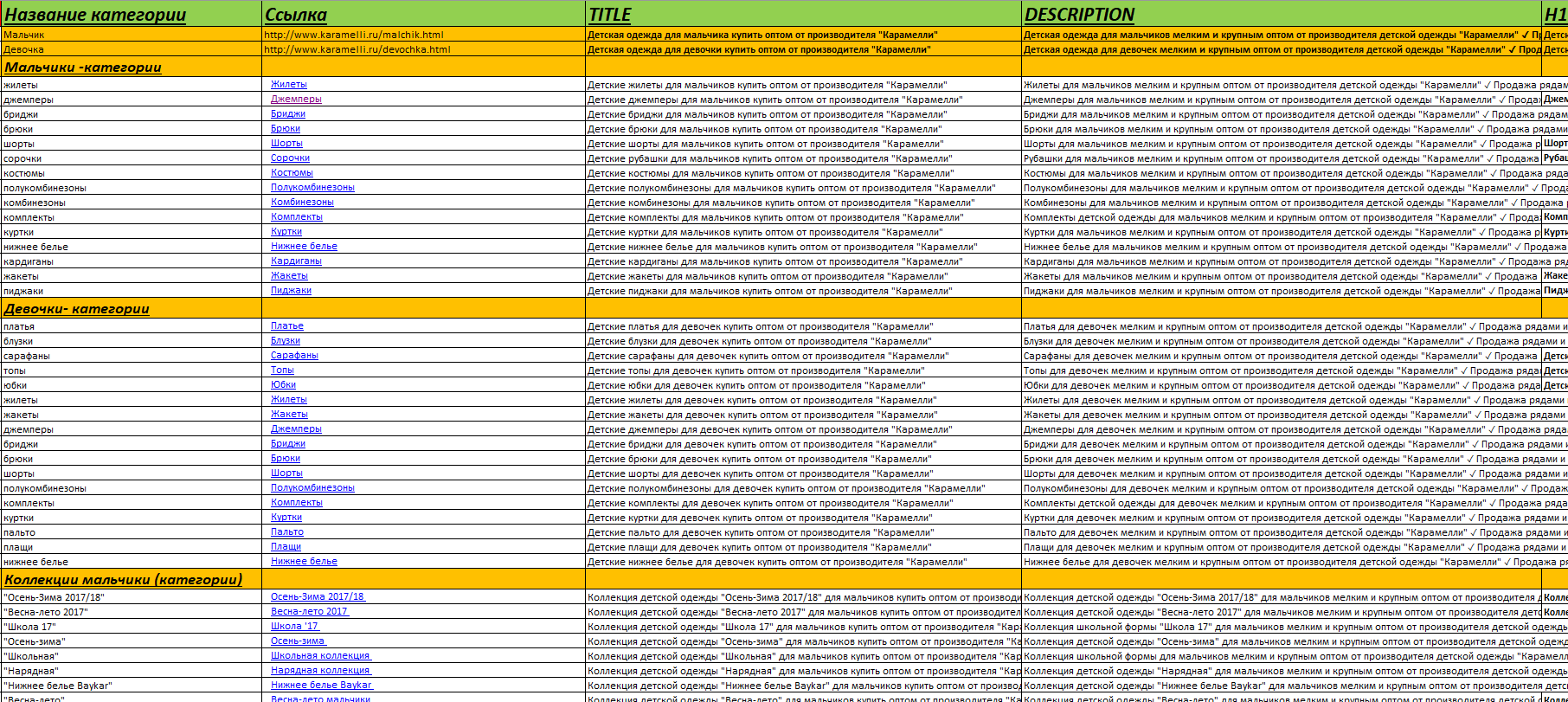The image size is (1568, 702).
Task: Select the Название категории header cell
Action: (131, 14)
